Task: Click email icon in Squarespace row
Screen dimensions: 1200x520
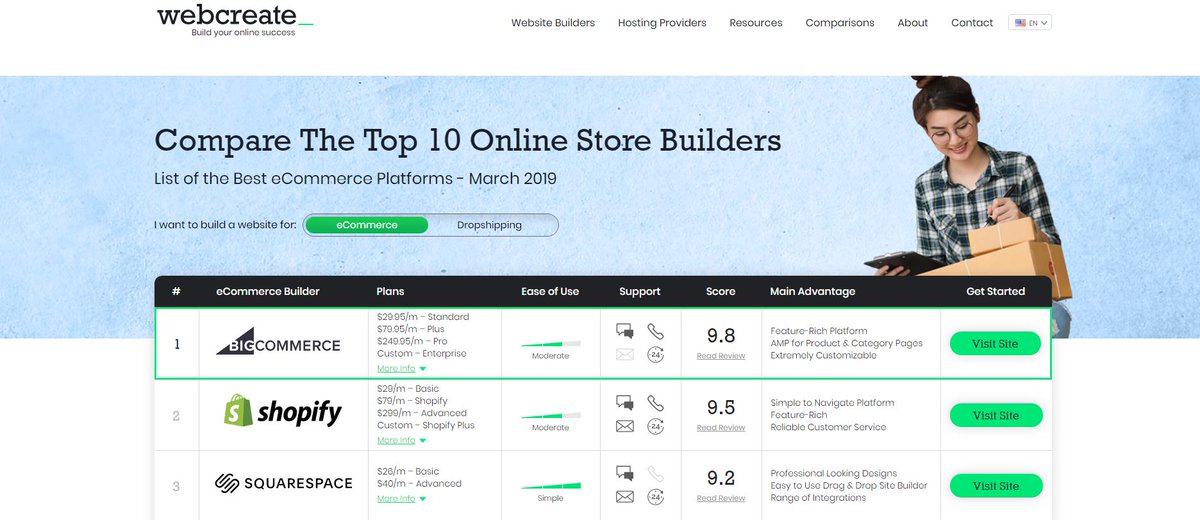Action: [625, 497]
